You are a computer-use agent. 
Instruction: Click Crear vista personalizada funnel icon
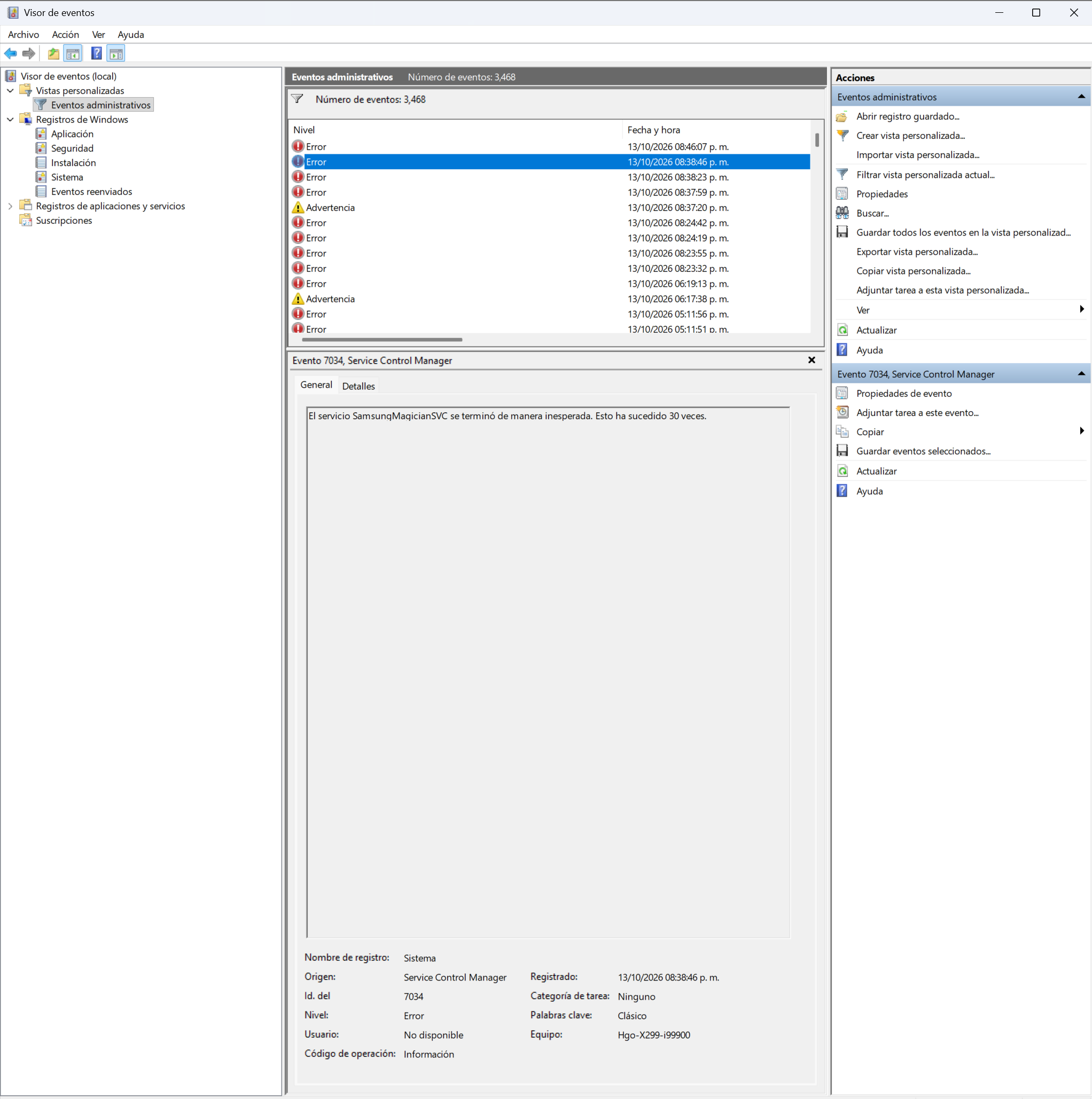[843, 136]
